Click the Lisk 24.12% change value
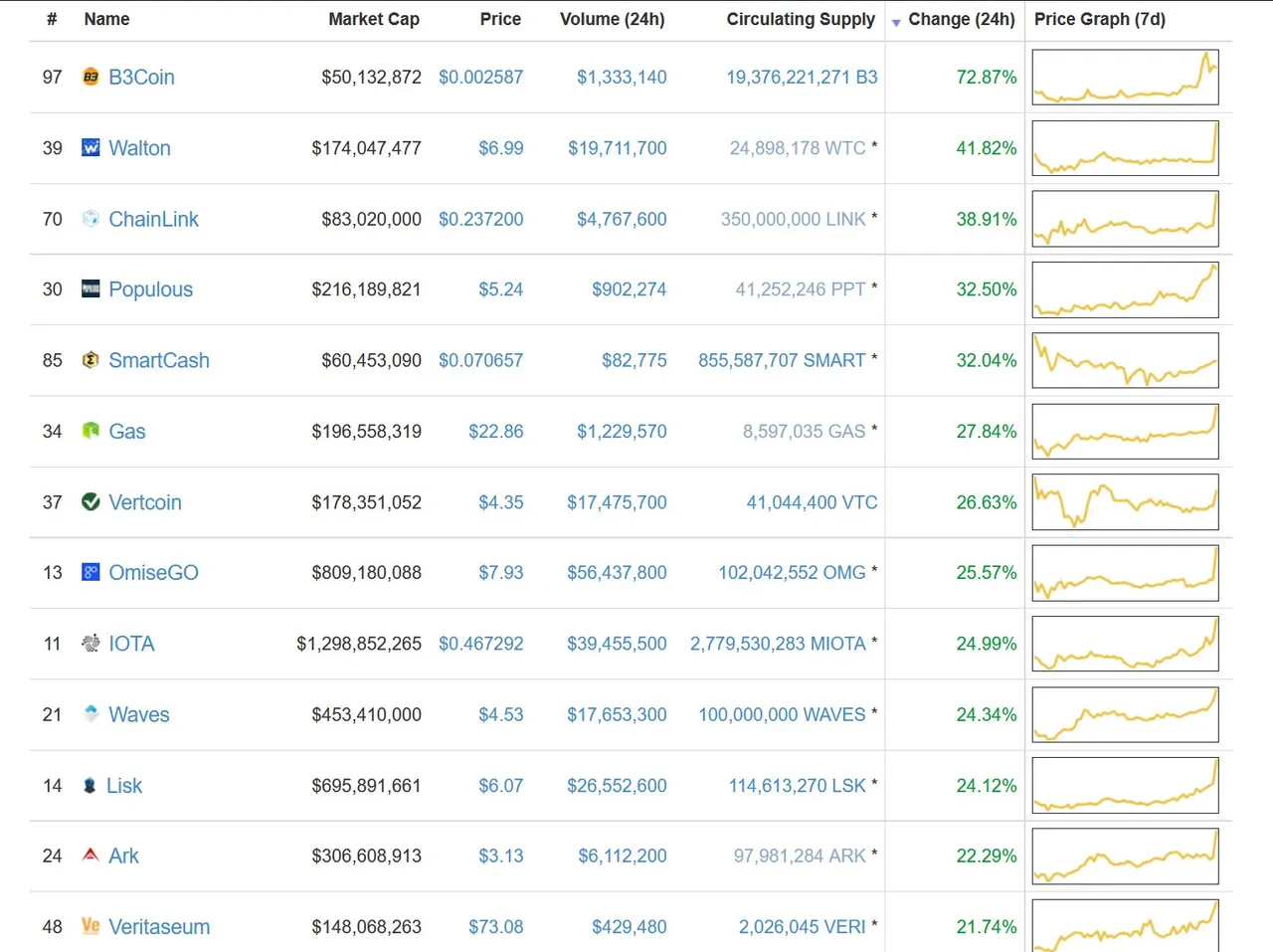 pos(987,785)
